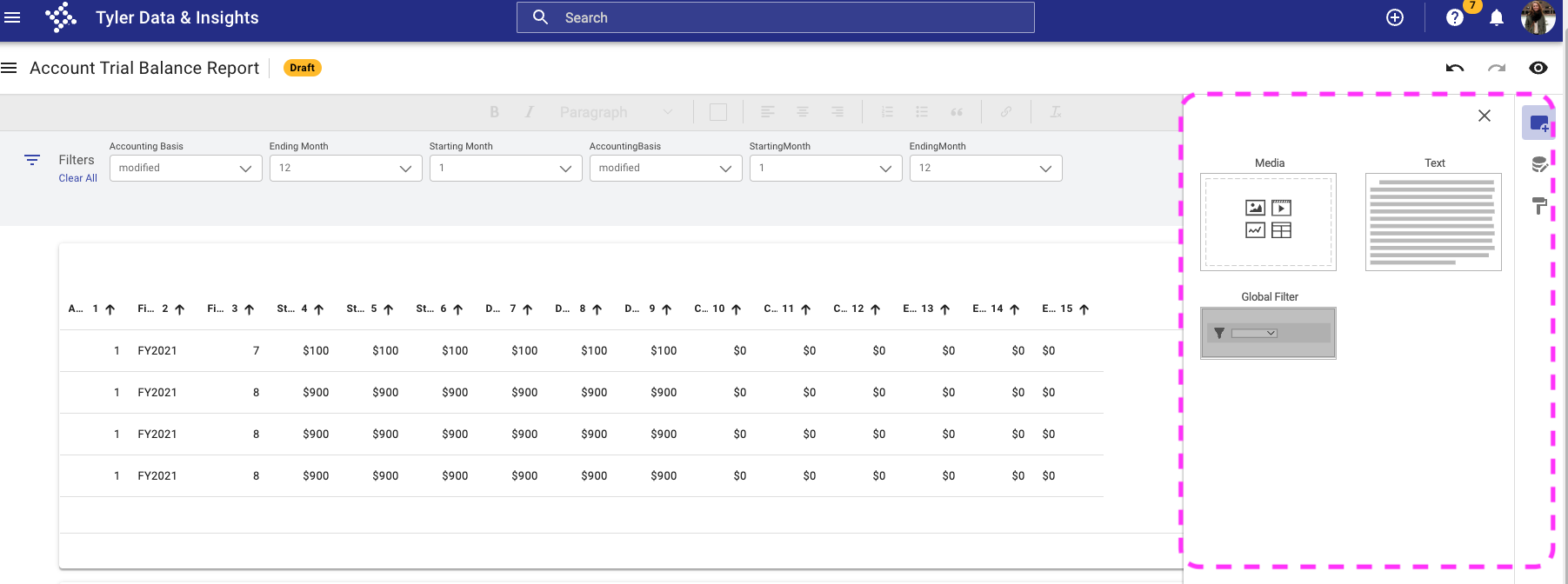Open the Ending Month dropdown
1568x584 pixels.
click(x=346, y=168)
